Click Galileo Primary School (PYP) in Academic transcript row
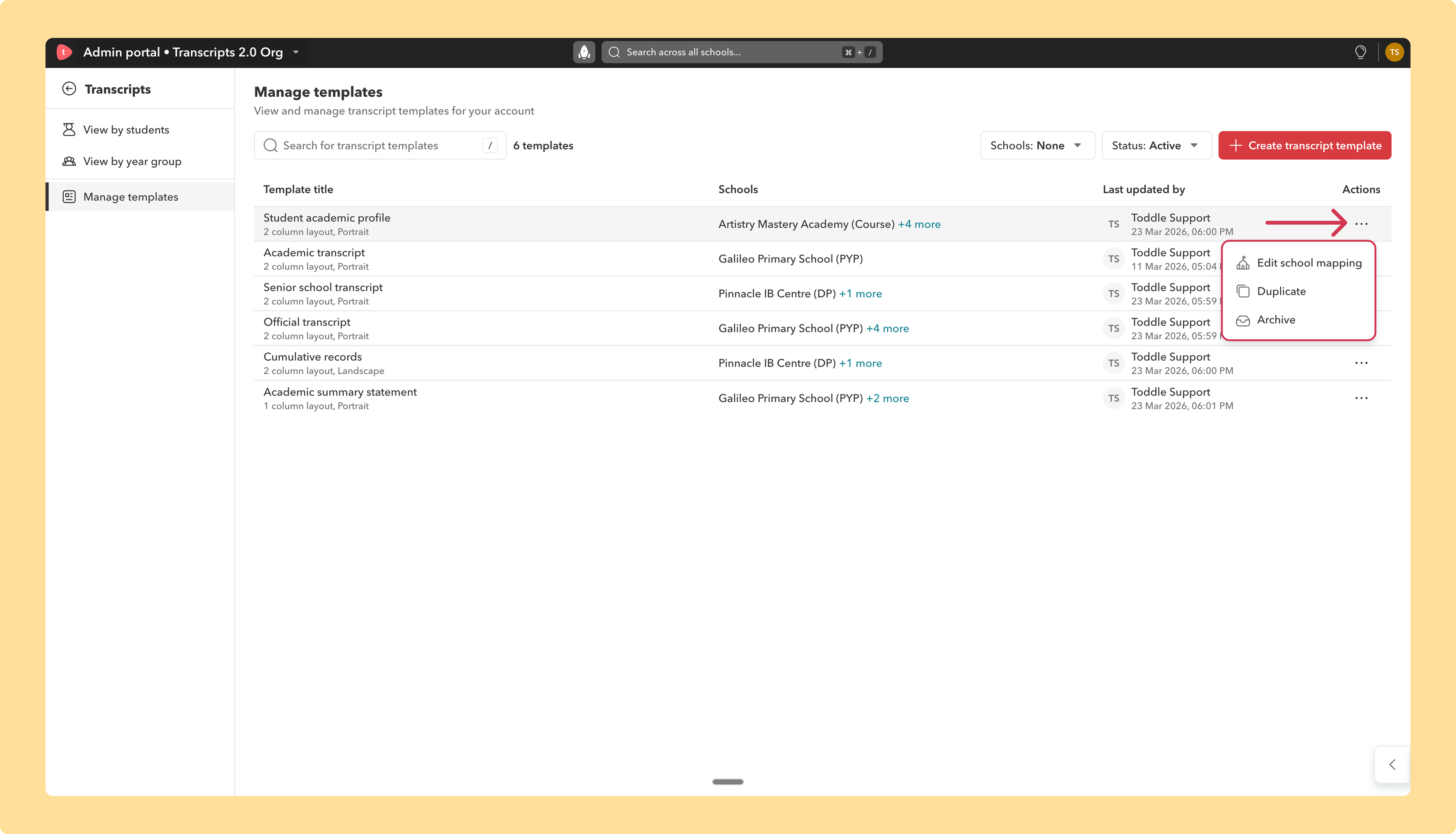 pyautogui.click(x=790, y=259)
